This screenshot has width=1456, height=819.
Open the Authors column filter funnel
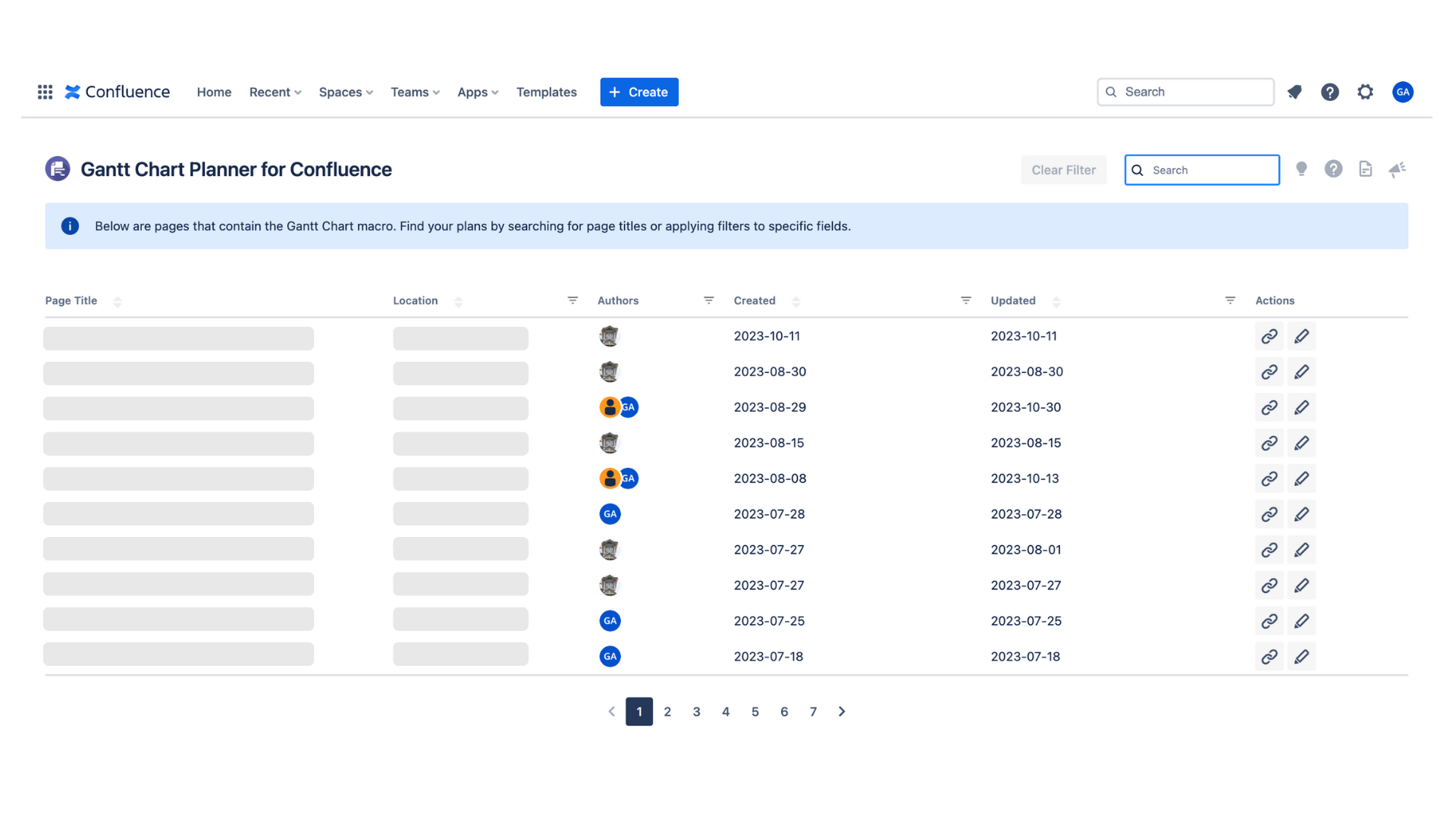pos(708,300)
